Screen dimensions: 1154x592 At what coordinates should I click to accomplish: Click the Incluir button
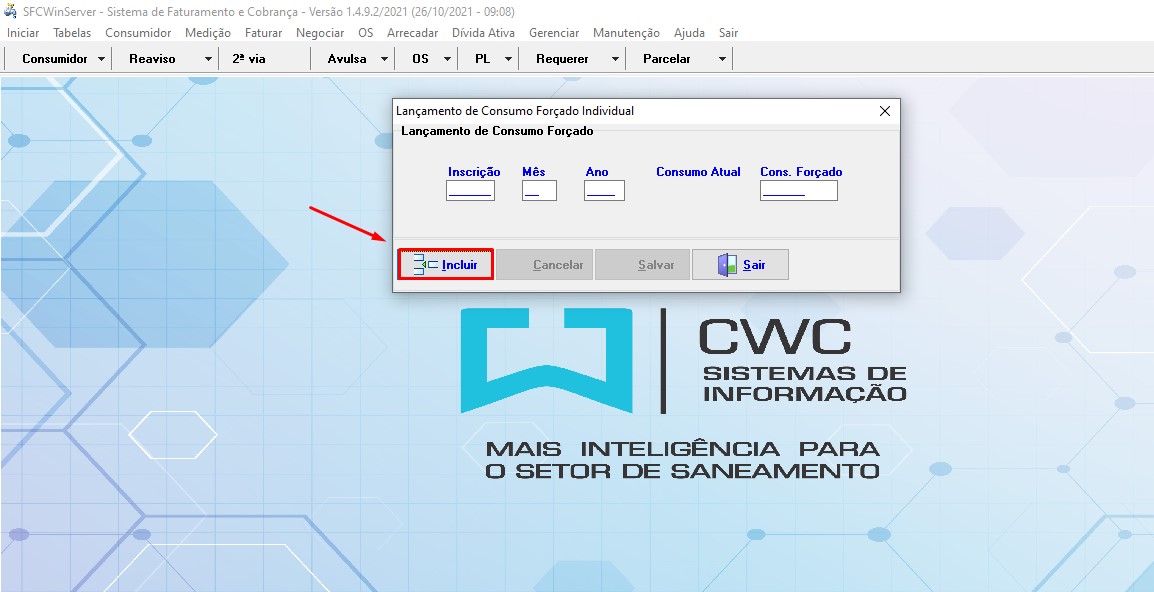pos(446,265)
